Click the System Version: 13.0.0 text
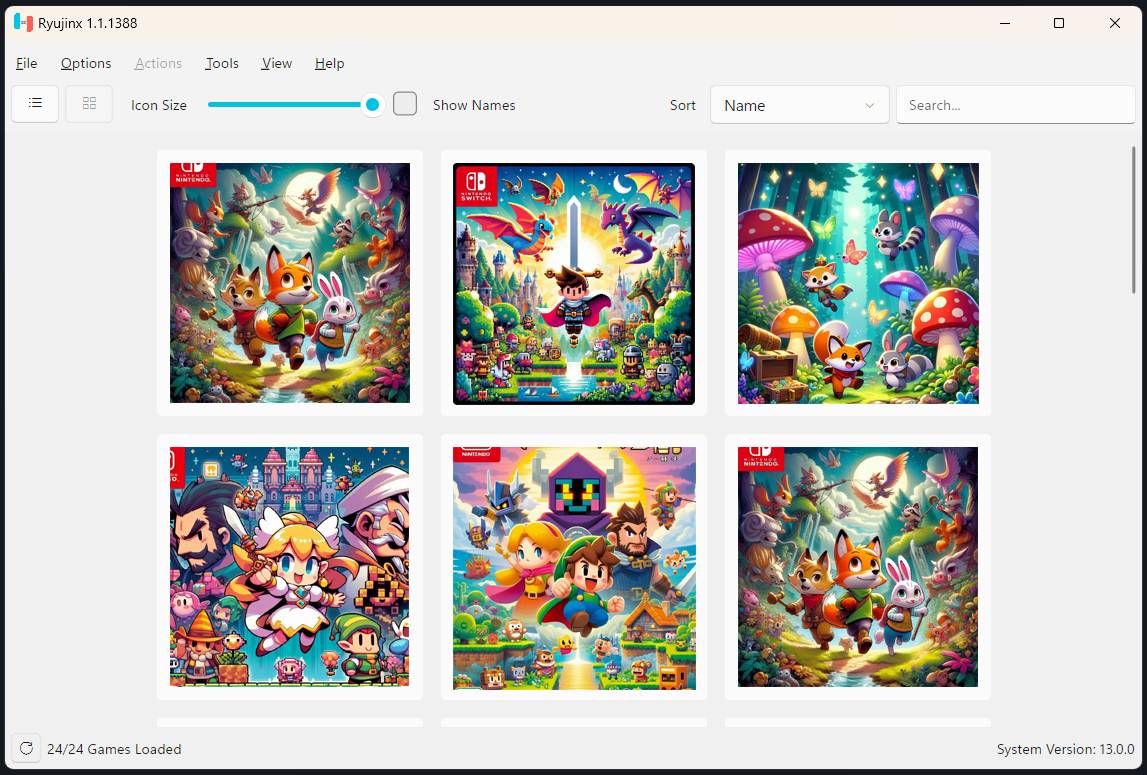 (1065, 749)
